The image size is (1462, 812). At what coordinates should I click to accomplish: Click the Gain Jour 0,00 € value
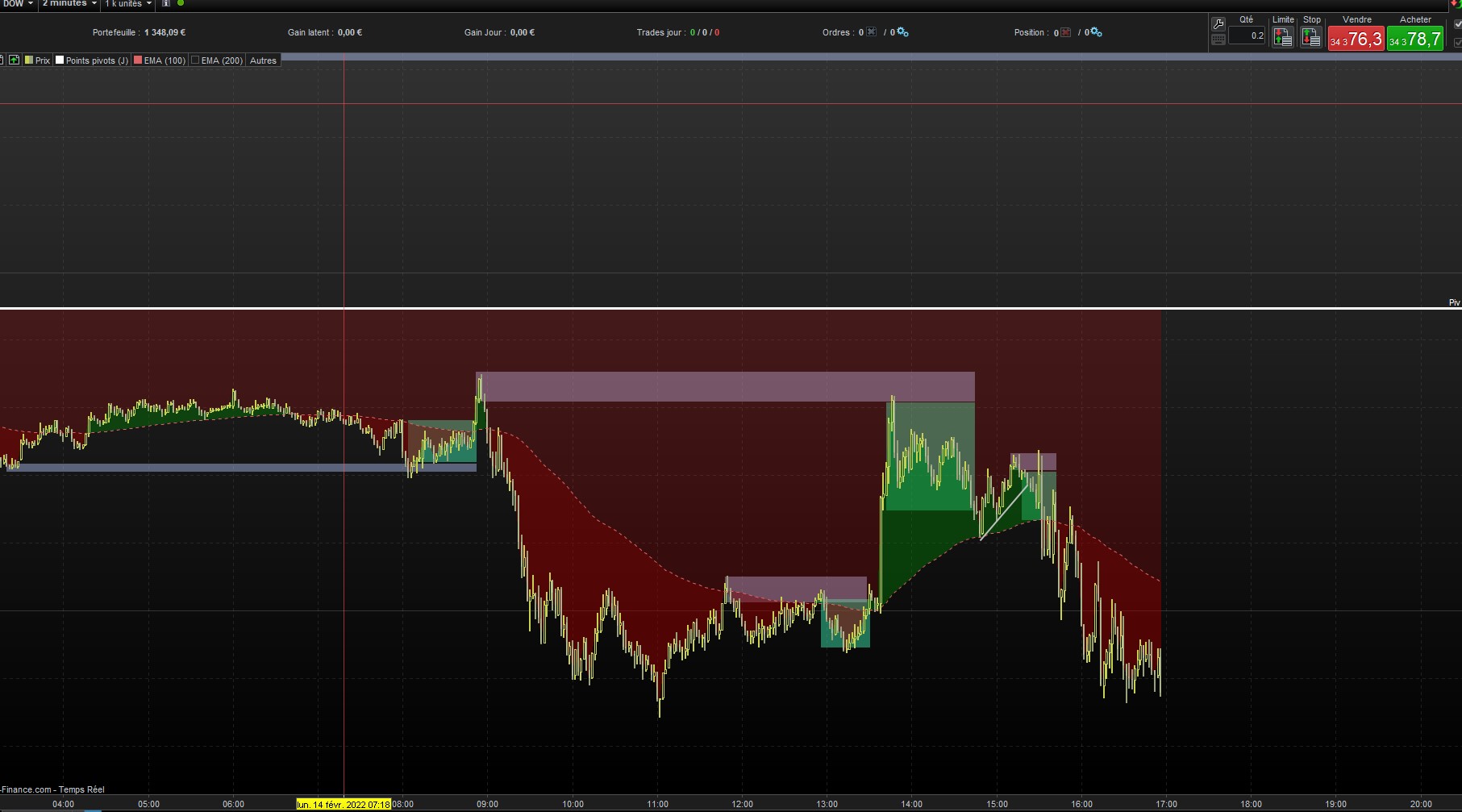523,33
